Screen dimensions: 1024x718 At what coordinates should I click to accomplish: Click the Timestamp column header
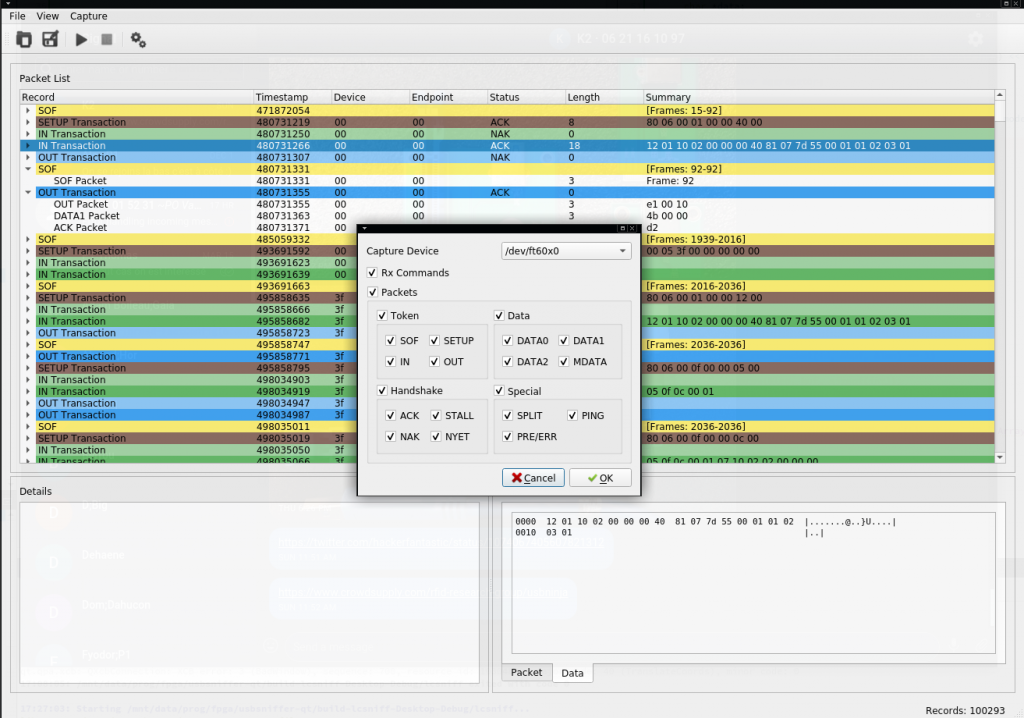(293, 97)
